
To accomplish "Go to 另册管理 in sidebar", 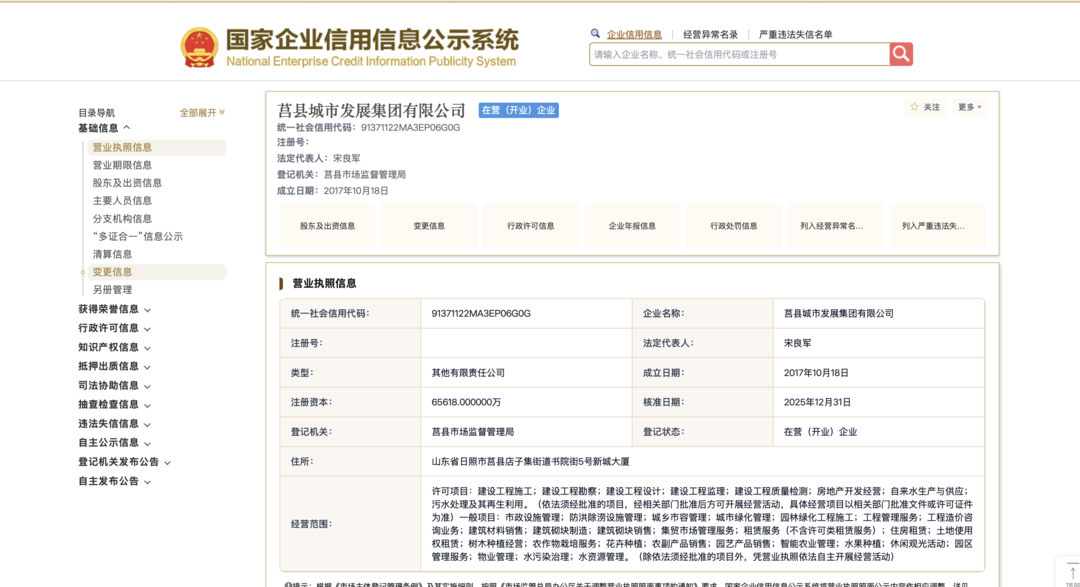I will pos(112,290).
